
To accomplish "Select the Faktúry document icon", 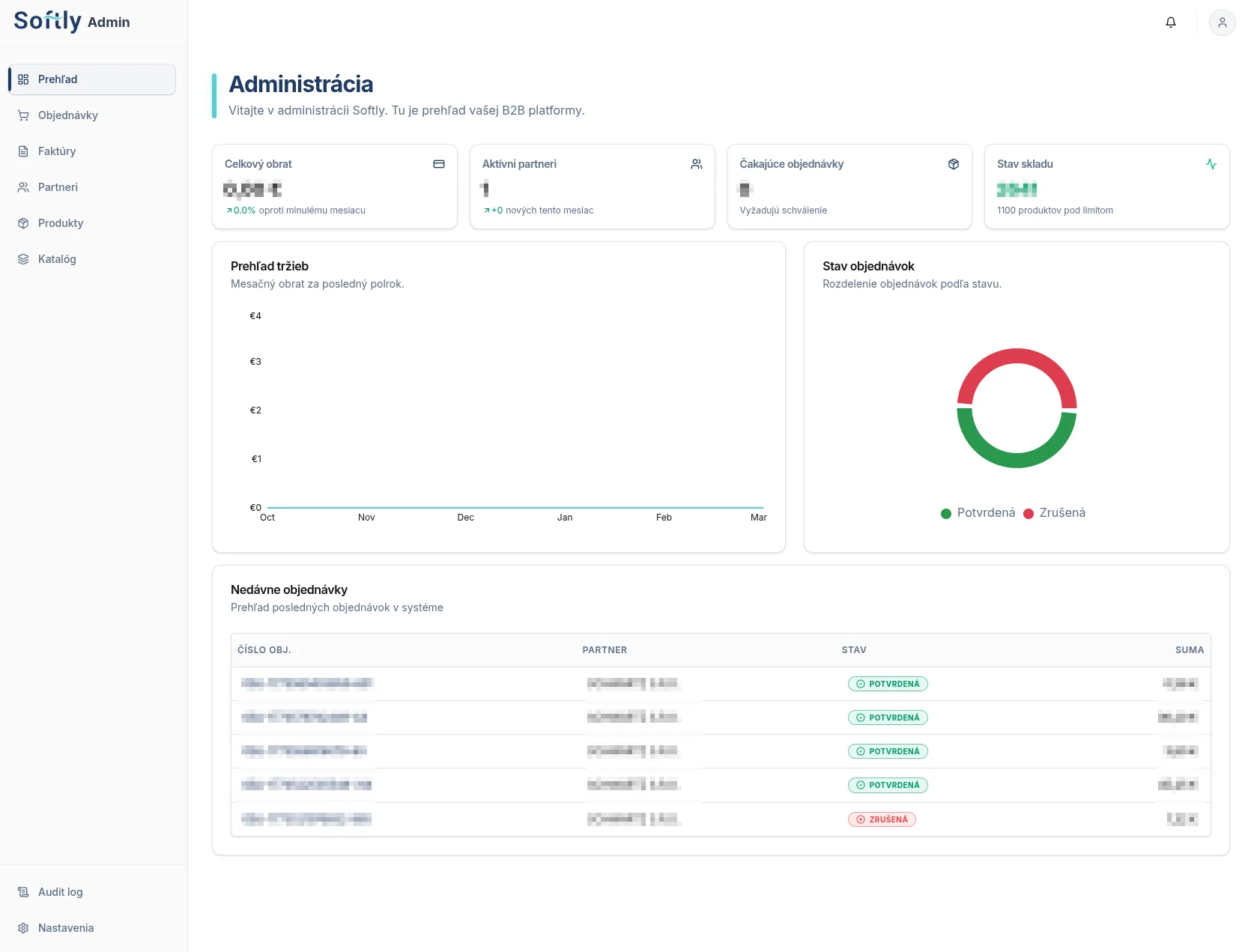I will coord(23,151).
